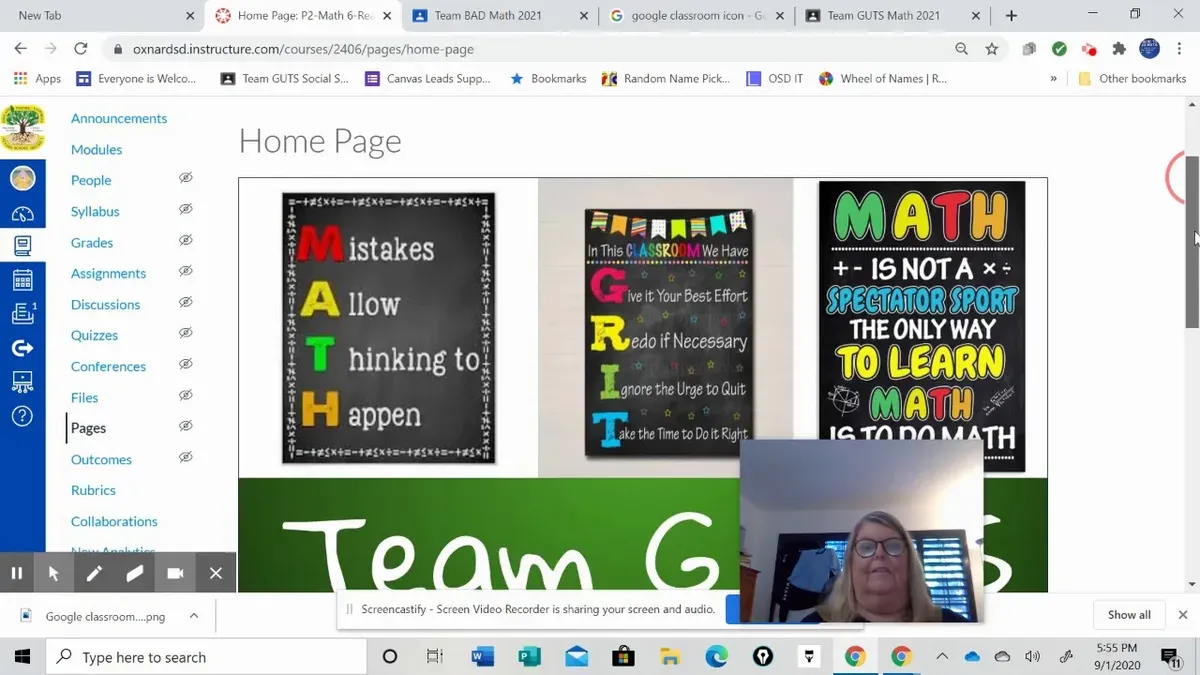Screen dimensions: 1200x675
Task: Open the Calendar icon in Canvas sidebar
Action: click(22, 280)
